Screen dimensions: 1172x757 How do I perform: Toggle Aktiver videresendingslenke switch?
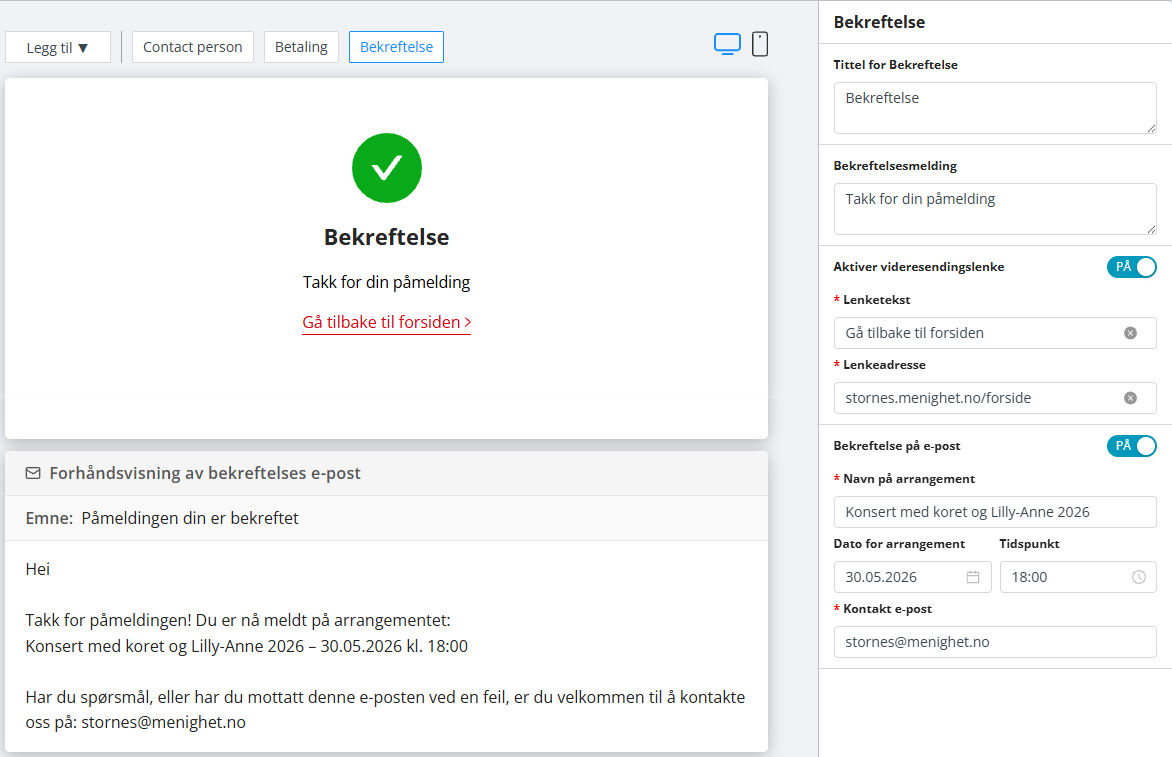1131,267
